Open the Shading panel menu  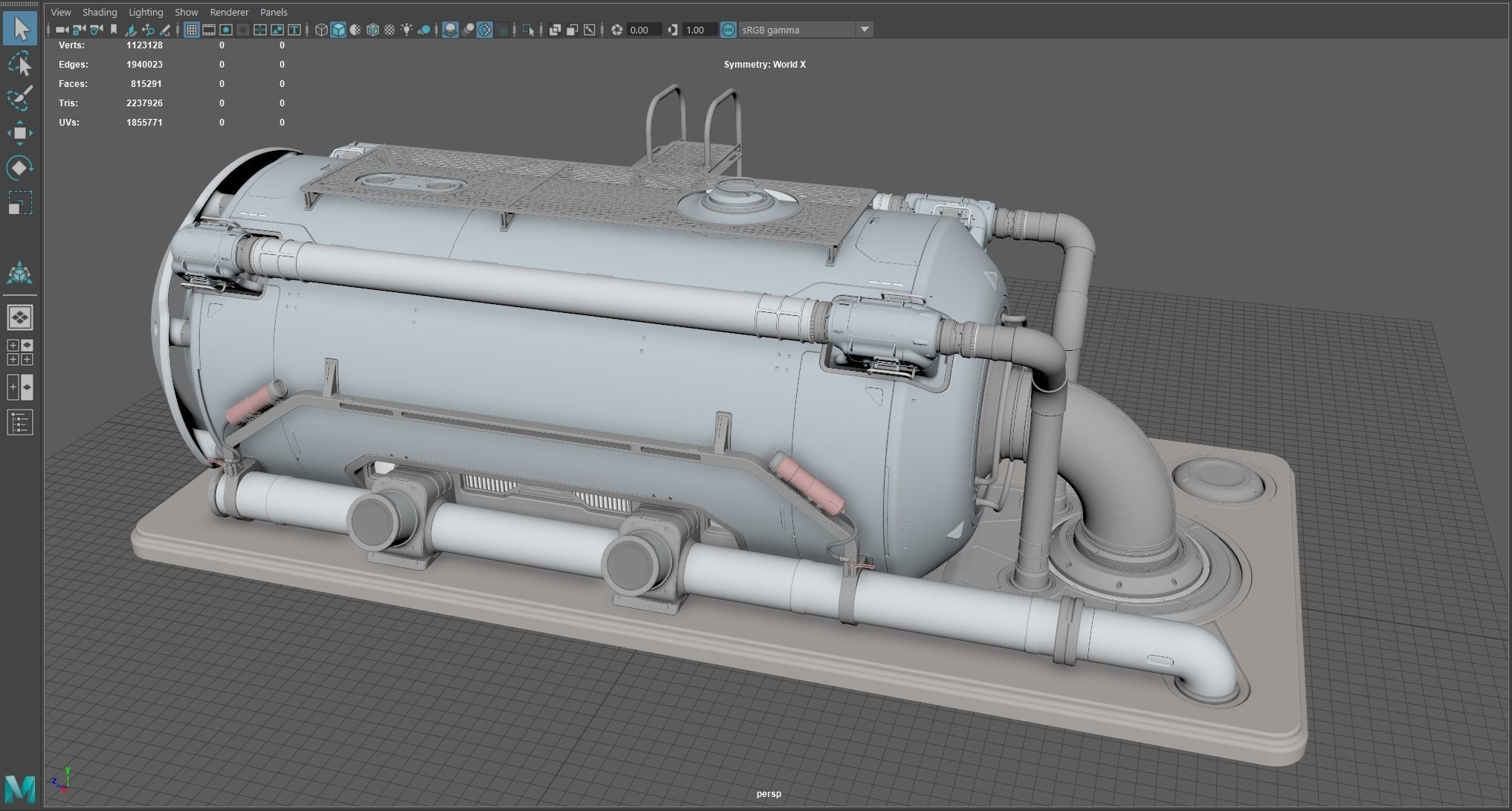(100, 12)
